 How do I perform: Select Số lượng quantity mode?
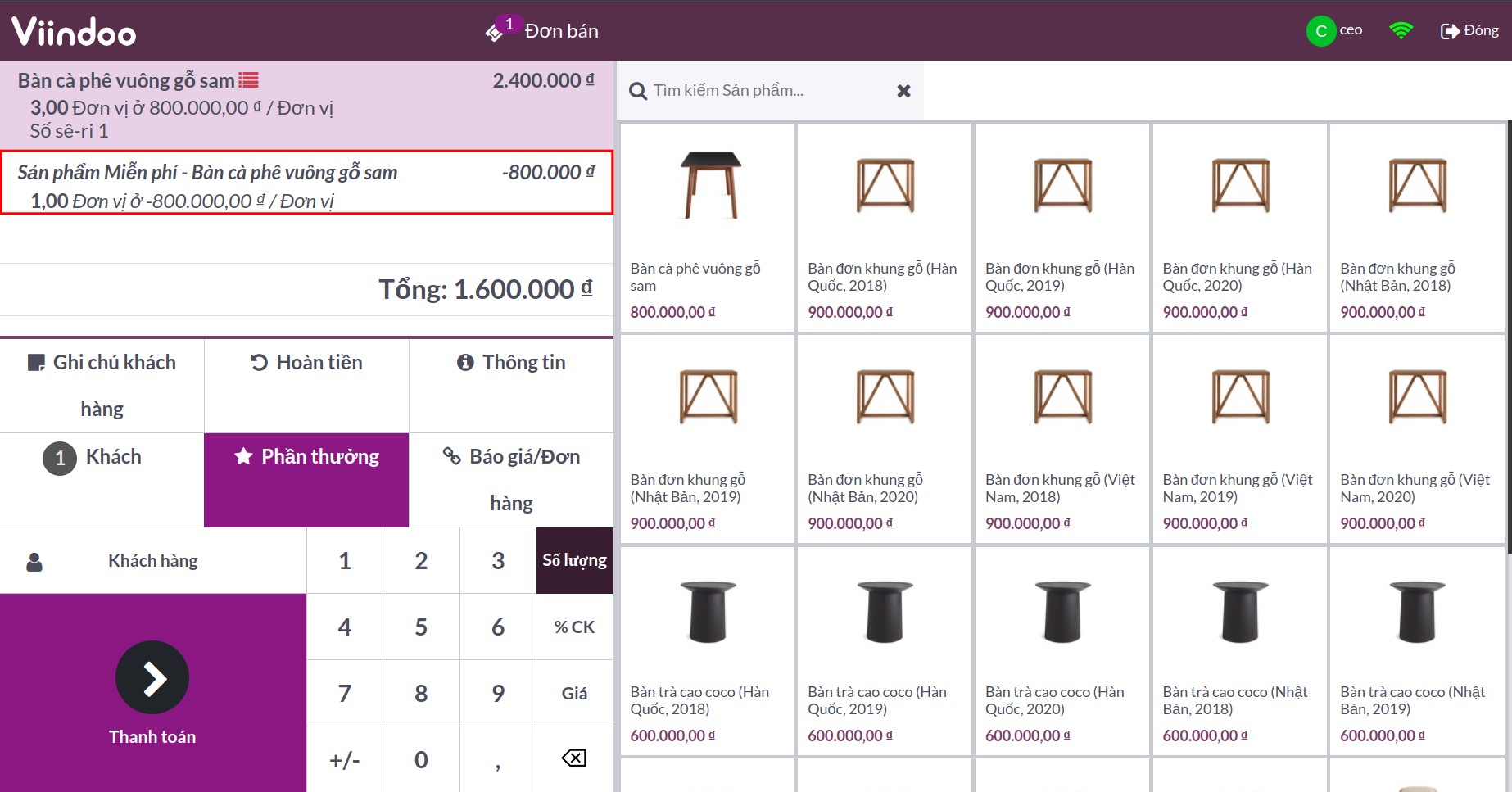(574, 560)
